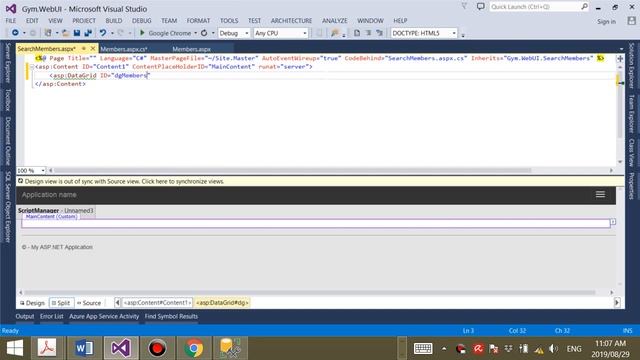Open the Server Explorer side panel
The height and width of the screenshot is (360, 640).
pos(7,63)
